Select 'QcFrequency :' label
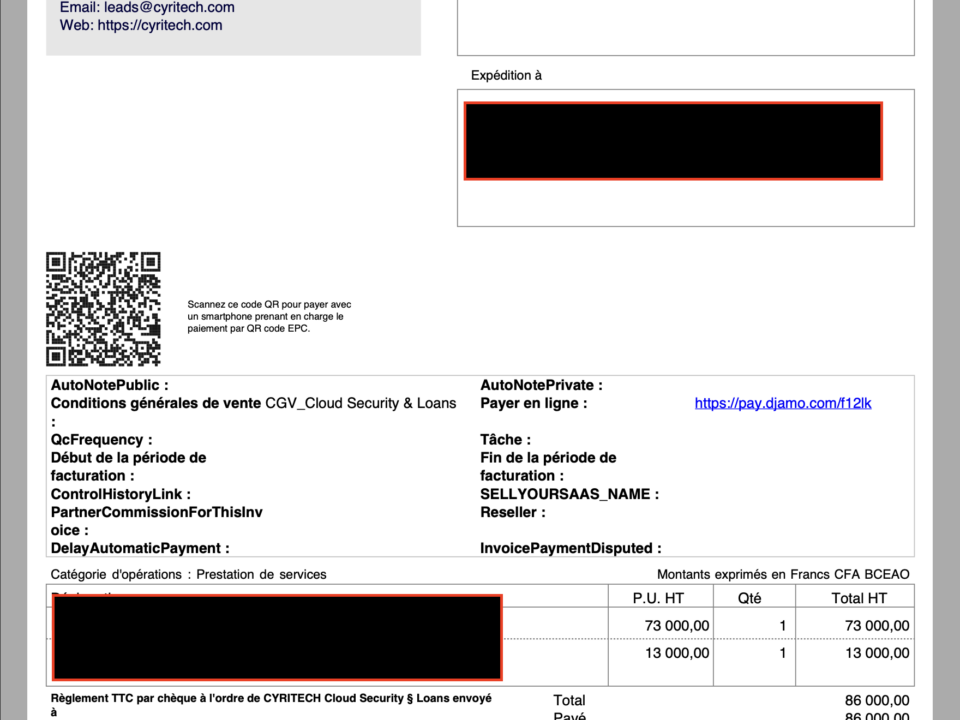Viewport: 960px width, 720px height. tap(102, 440)
